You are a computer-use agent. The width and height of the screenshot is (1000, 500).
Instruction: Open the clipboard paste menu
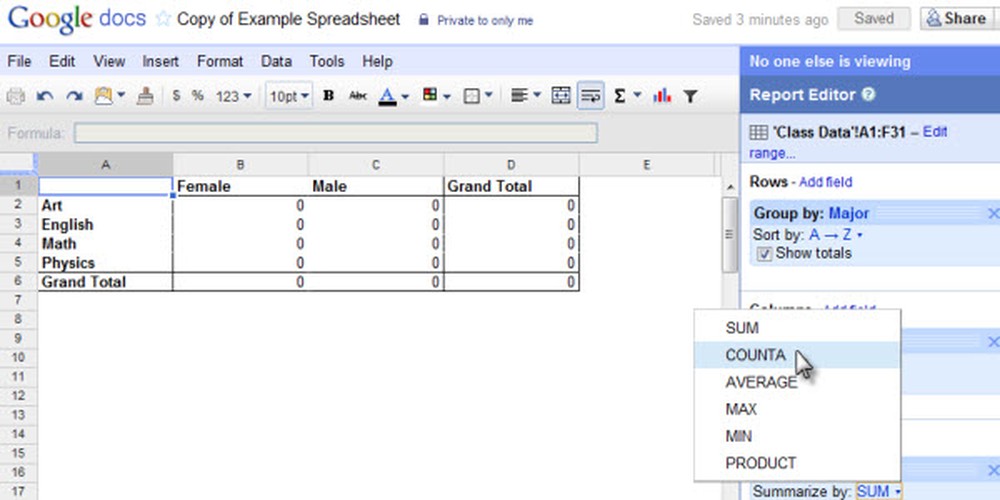pyautogui.click(x=109, y=96)
